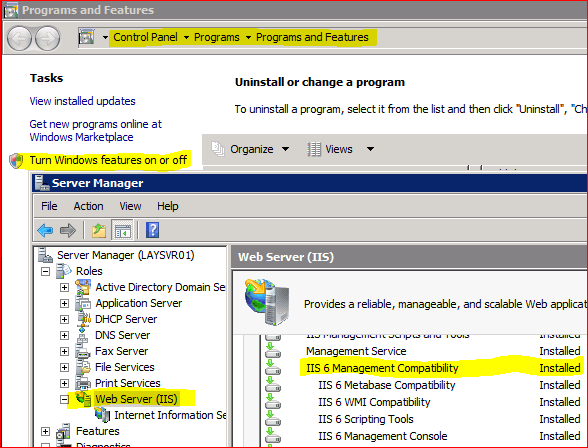Expand the Active Directory Domain Services node

coord(64,288)
